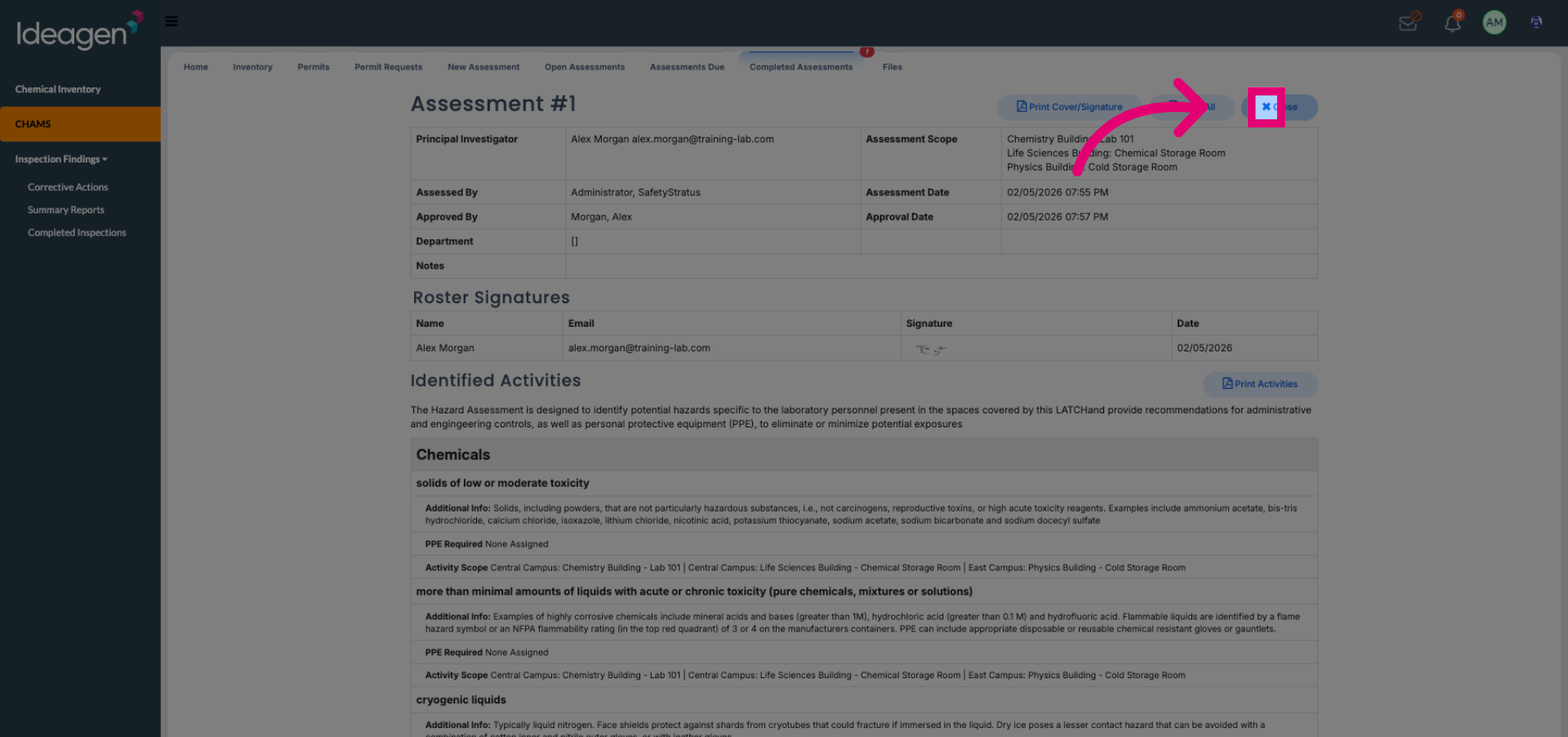The image size is (1568, 737).
Task: Select CHAMS in the sidebar
Action: [80, 124]
